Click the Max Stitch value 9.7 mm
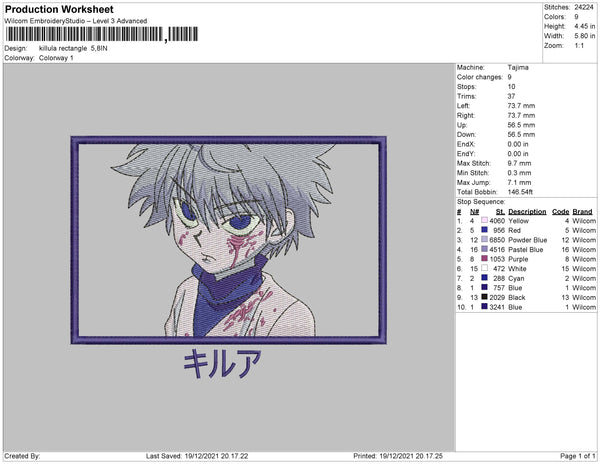Screen dimensions: 600x464 (519, 163)
